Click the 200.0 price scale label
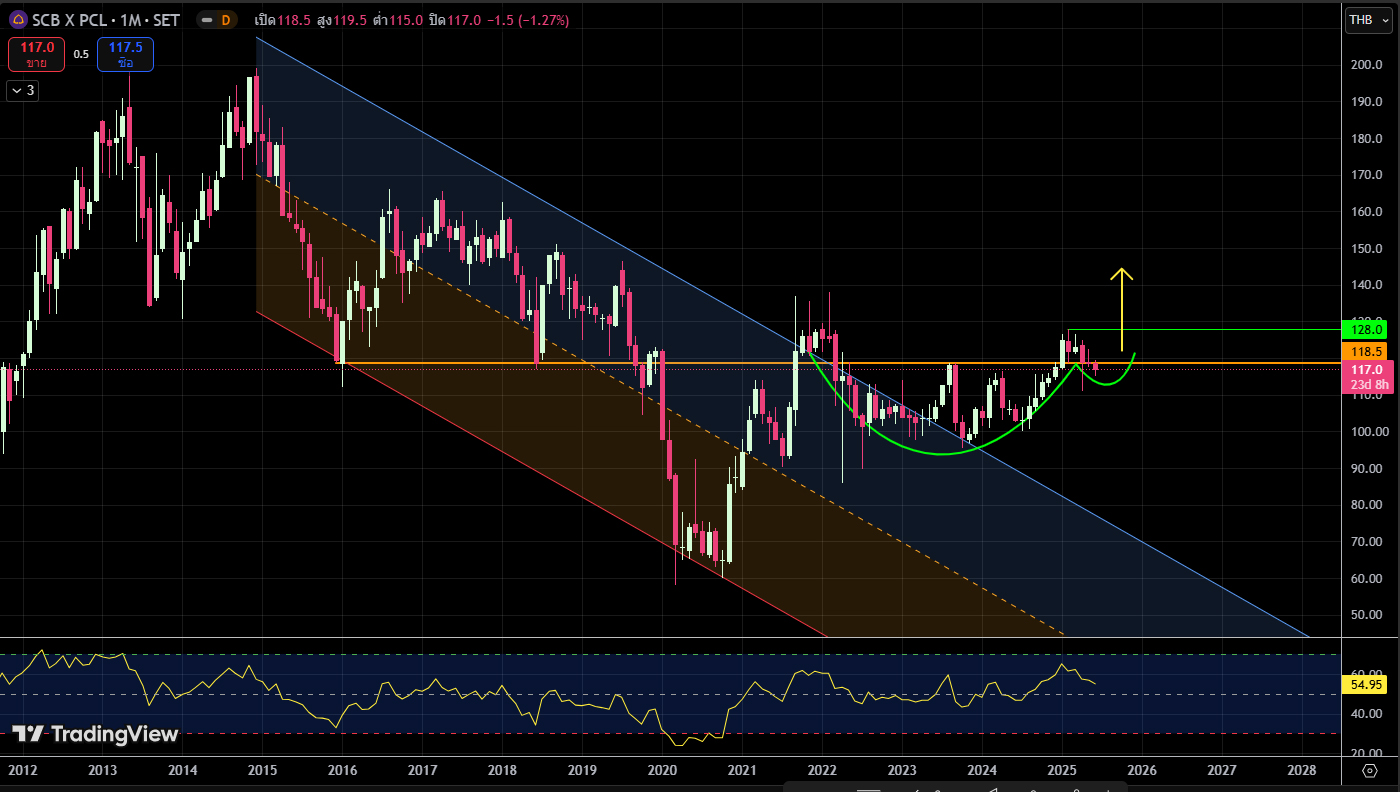The width and height of the screenshot is (1400, 792). point(1365,65)
